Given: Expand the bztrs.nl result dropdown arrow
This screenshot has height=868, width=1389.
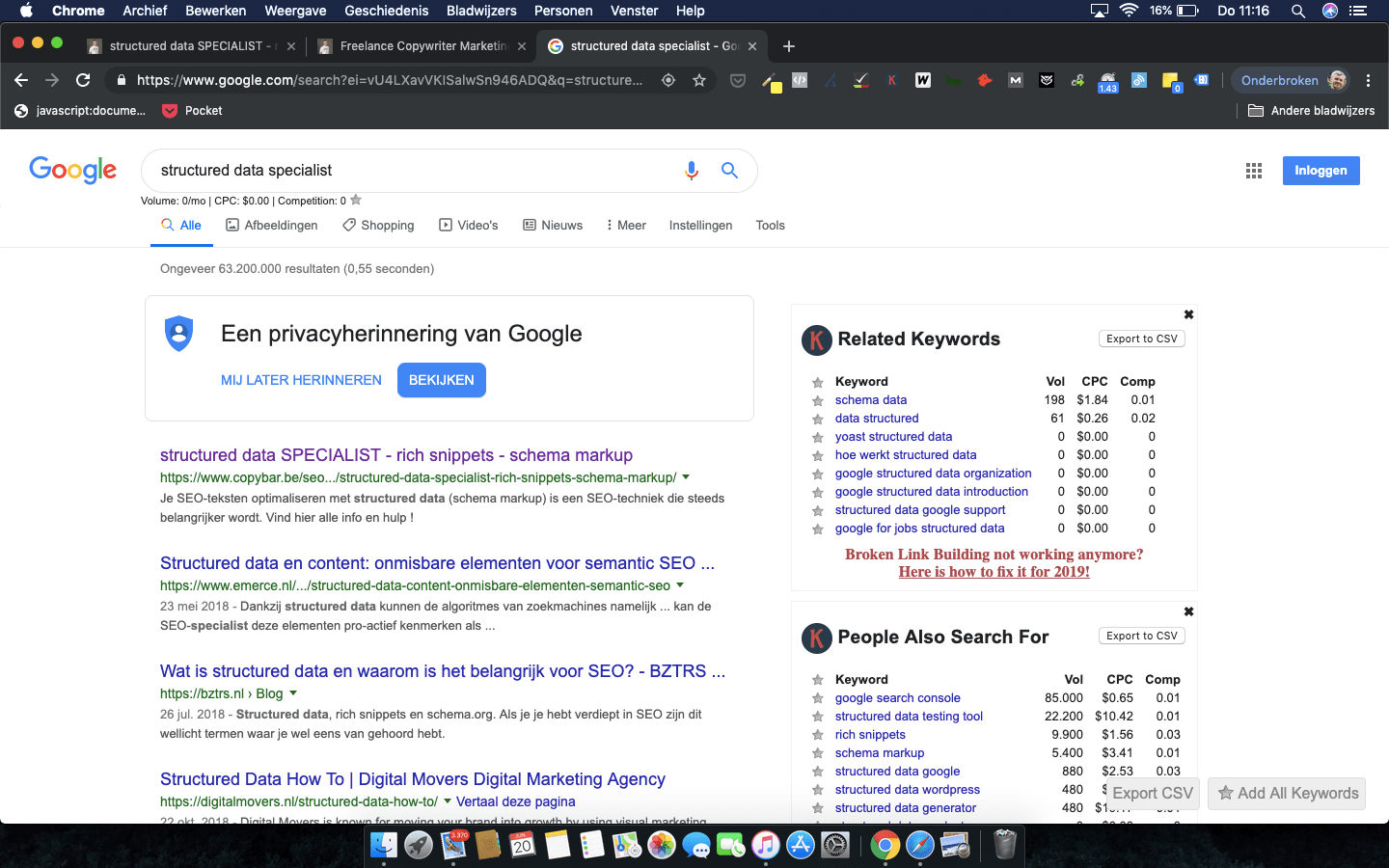Looking at the screenshot, I should click(293, 692).
